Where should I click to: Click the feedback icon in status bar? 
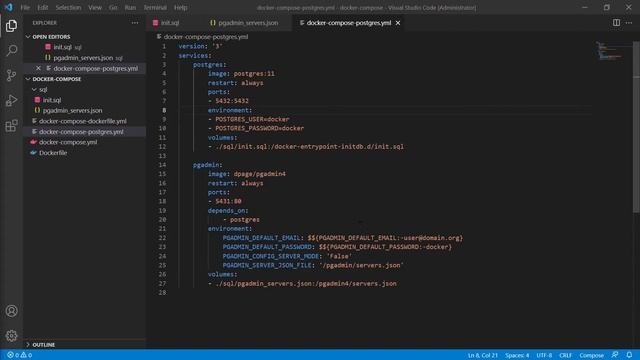615,355
